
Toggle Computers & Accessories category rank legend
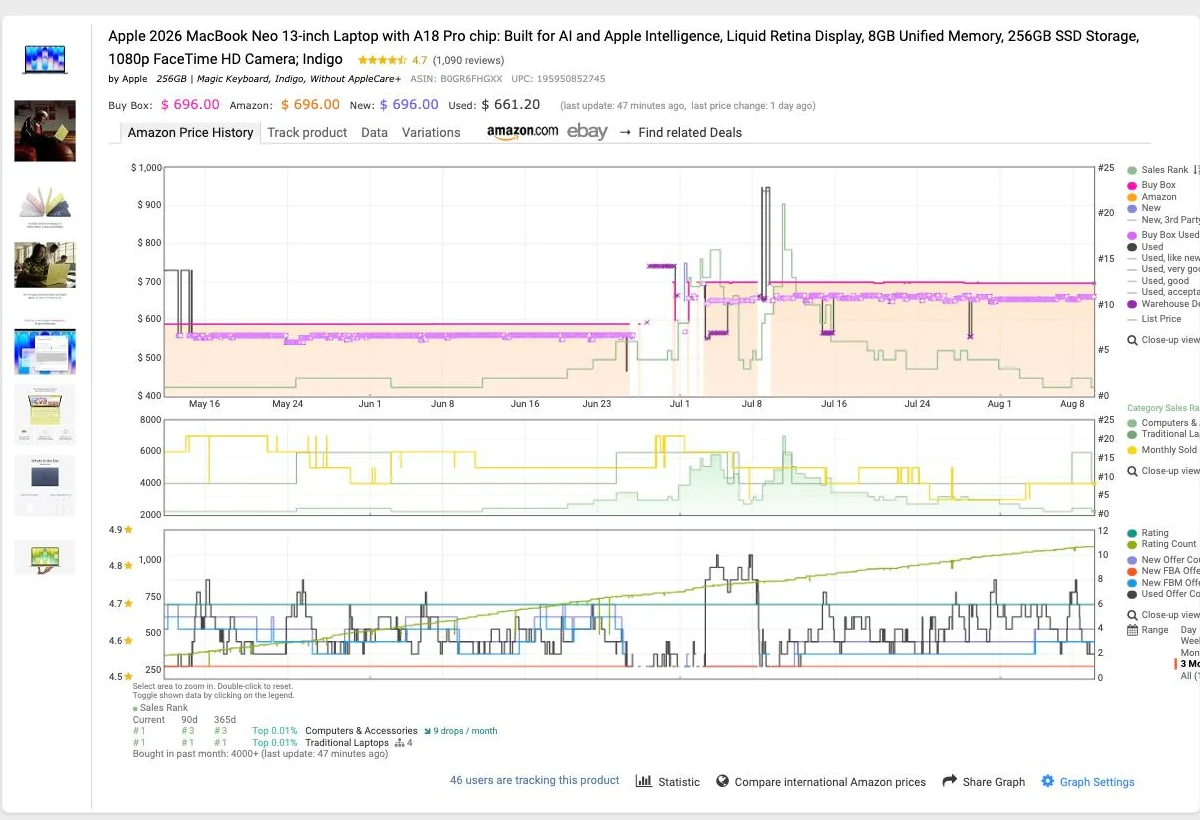1163,423
